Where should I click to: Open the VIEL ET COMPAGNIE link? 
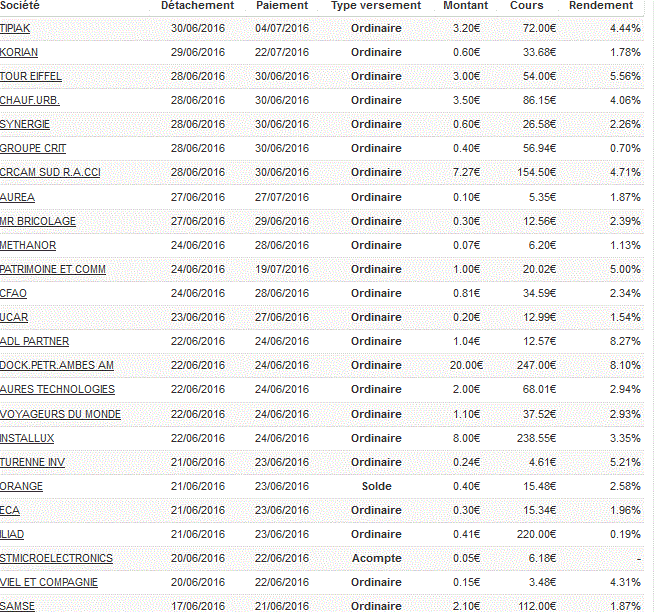click(49, 583)
